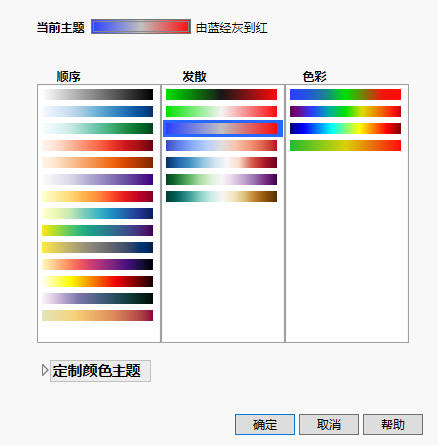Pick the green-white-purple diverging gradient
The height and width of the screenshot is (445, 438).
coord(221,179)
